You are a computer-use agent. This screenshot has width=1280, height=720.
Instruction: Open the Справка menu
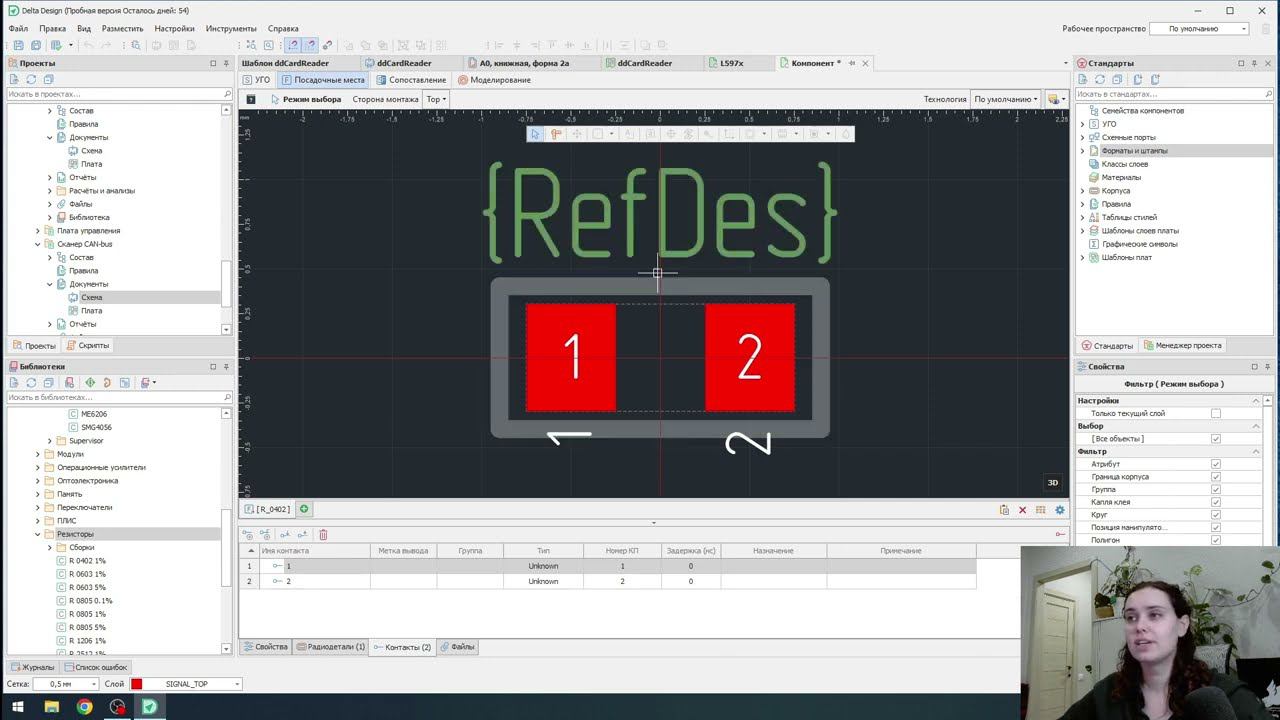(x=283, y=28)
